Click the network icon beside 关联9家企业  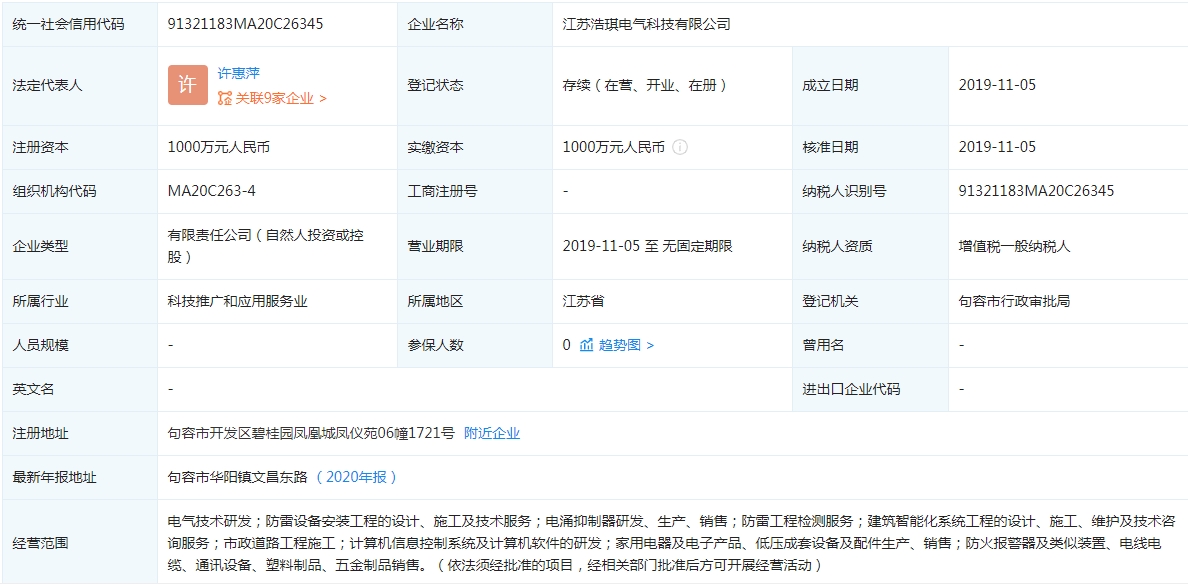(x=225, y=98)
